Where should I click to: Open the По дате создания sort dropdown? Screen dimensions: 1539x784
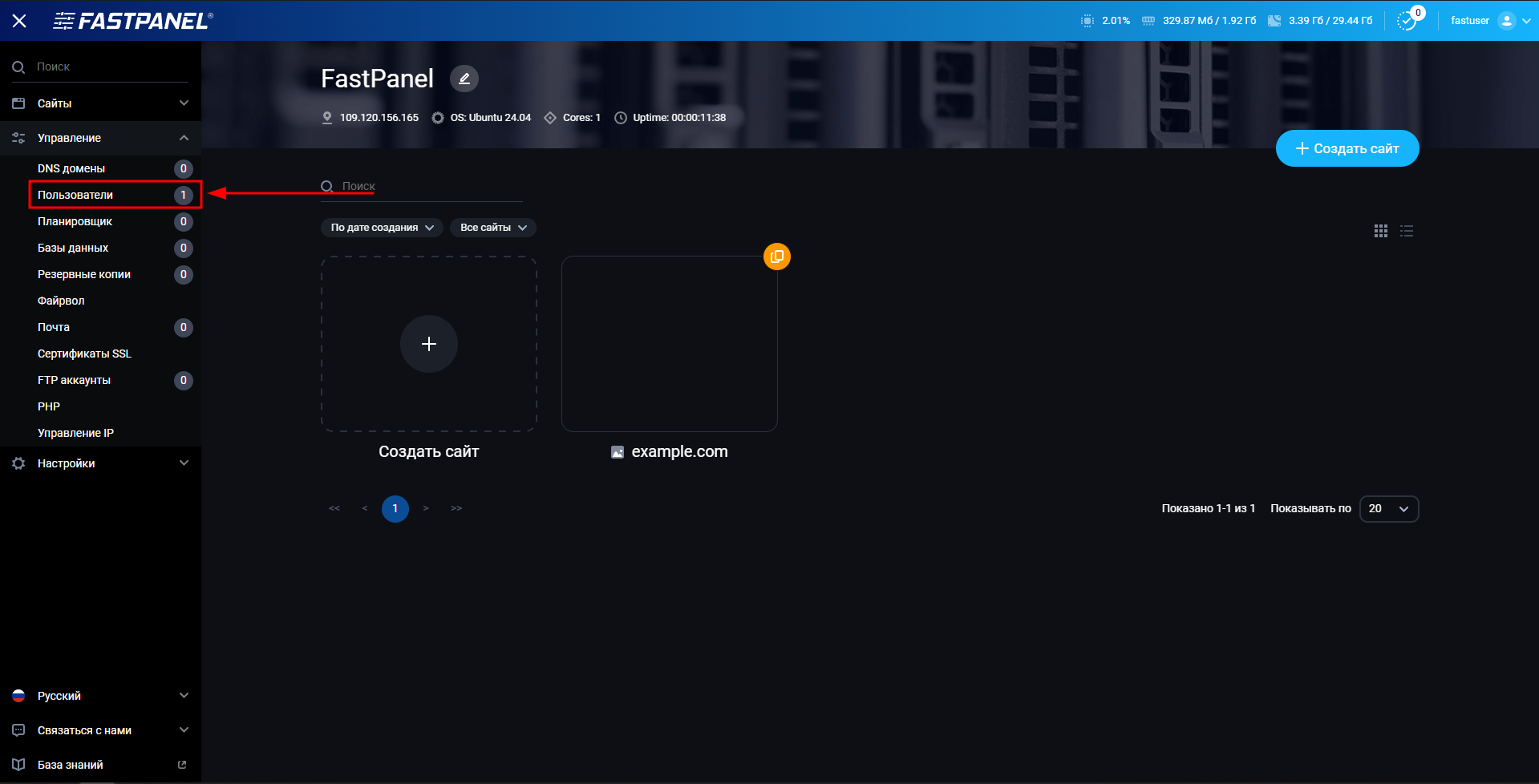pyautogui.click(x=382, y=228)
